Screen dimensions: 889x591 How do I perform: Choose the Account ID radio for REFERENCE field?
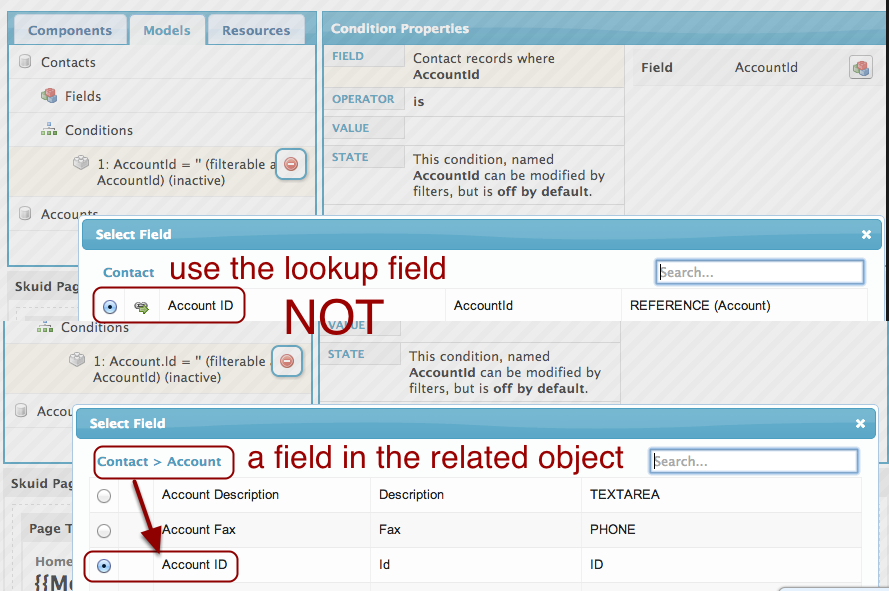(x=109, y=307)
